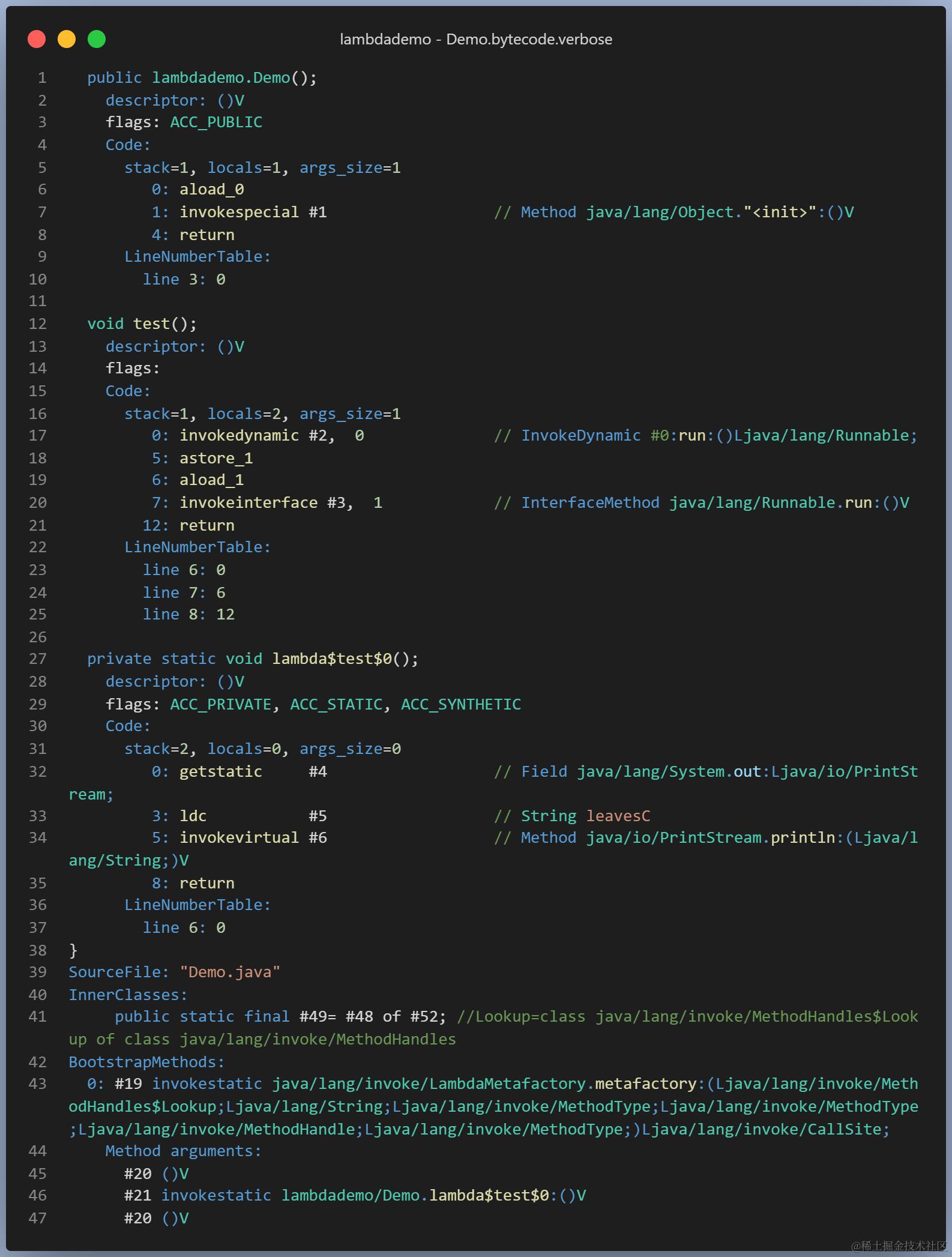Image resolution: width=952 pixels, height=1257 pixels.
Task: Click 'invokeinterface #3, 1' instruction
Action: coord(281,503)
